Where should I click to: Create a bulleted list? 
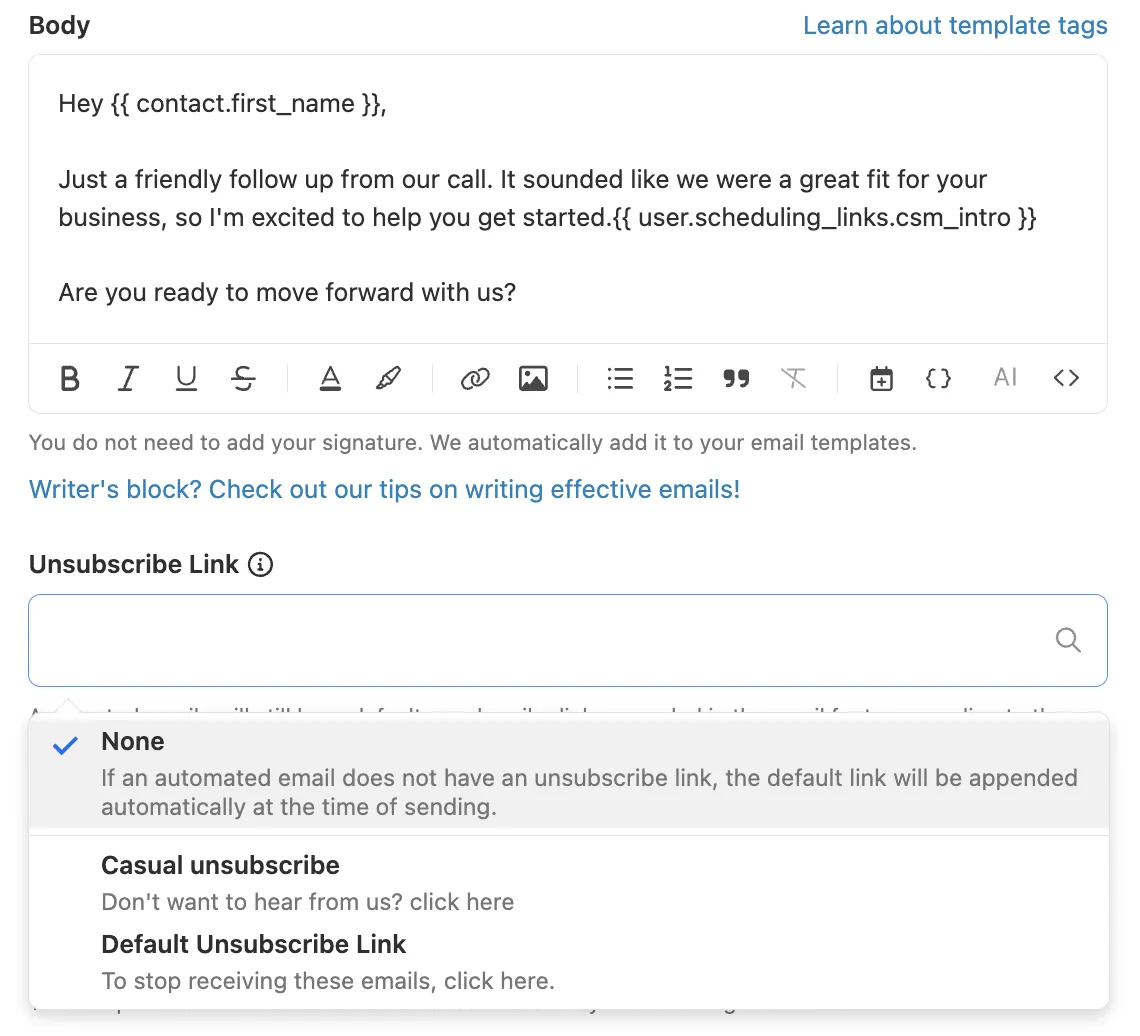click(x=620, y=379)
